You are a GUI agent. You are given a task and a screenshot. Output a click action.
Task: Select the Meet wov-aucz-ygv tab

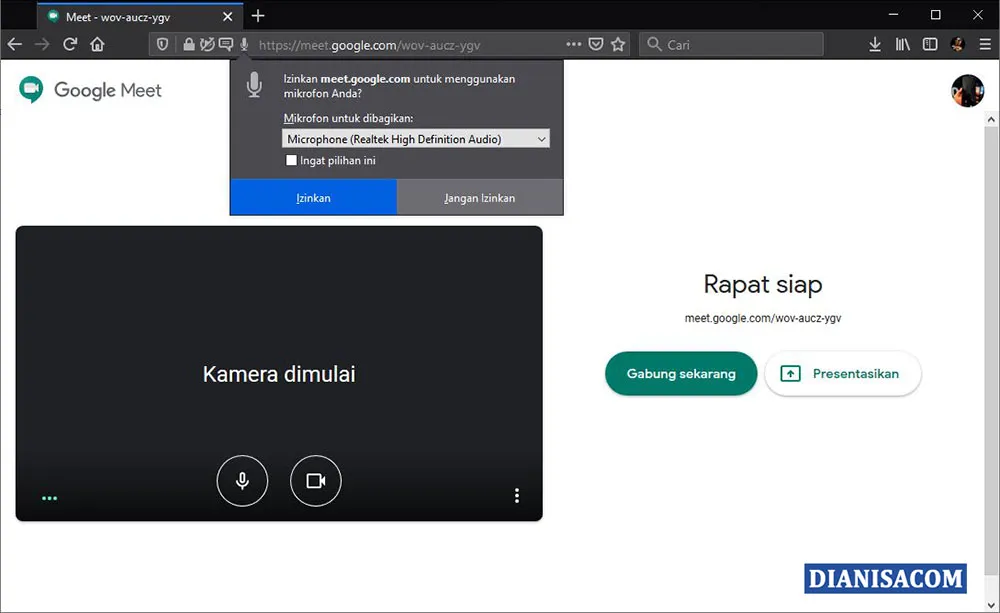[130, 16]
